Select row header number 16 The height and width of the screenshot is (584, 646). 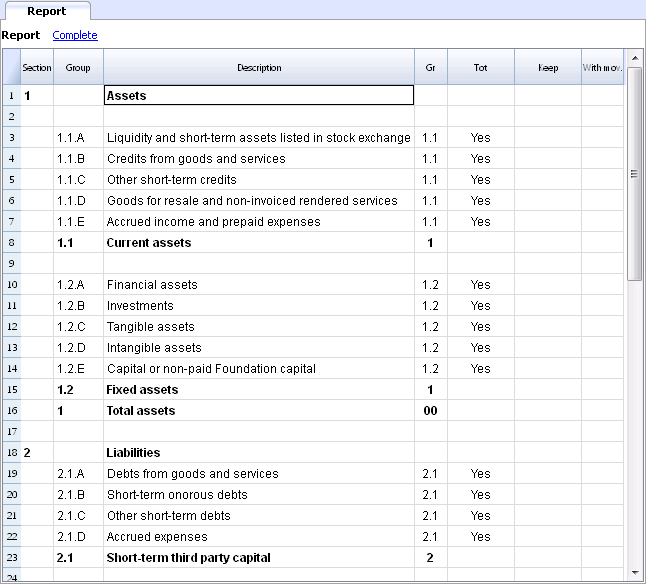coord(12,411)
